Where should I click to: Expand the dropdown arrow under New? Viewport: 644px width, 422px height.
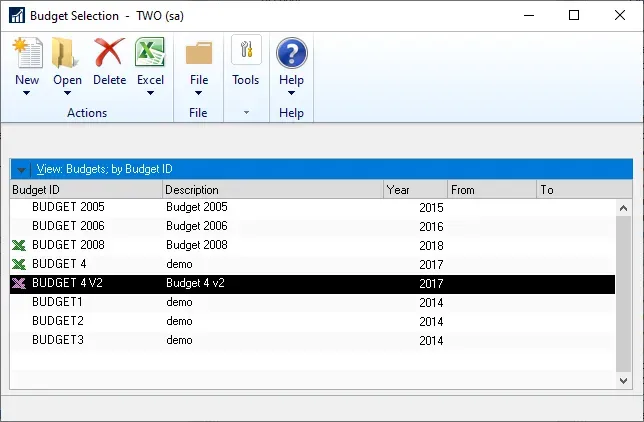pos(27,94)
